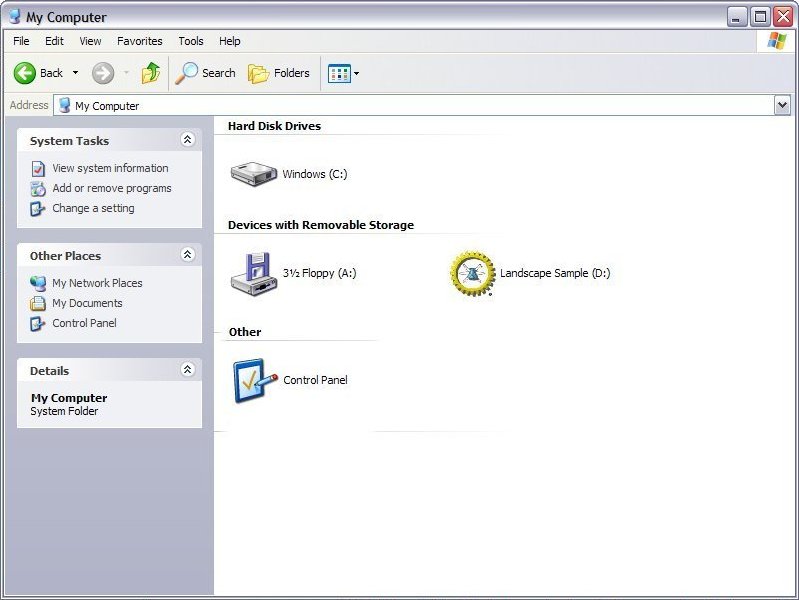Open the Search magnifier tool
The height and width of the screenshot is (600, 799).
tap(205, 73)
